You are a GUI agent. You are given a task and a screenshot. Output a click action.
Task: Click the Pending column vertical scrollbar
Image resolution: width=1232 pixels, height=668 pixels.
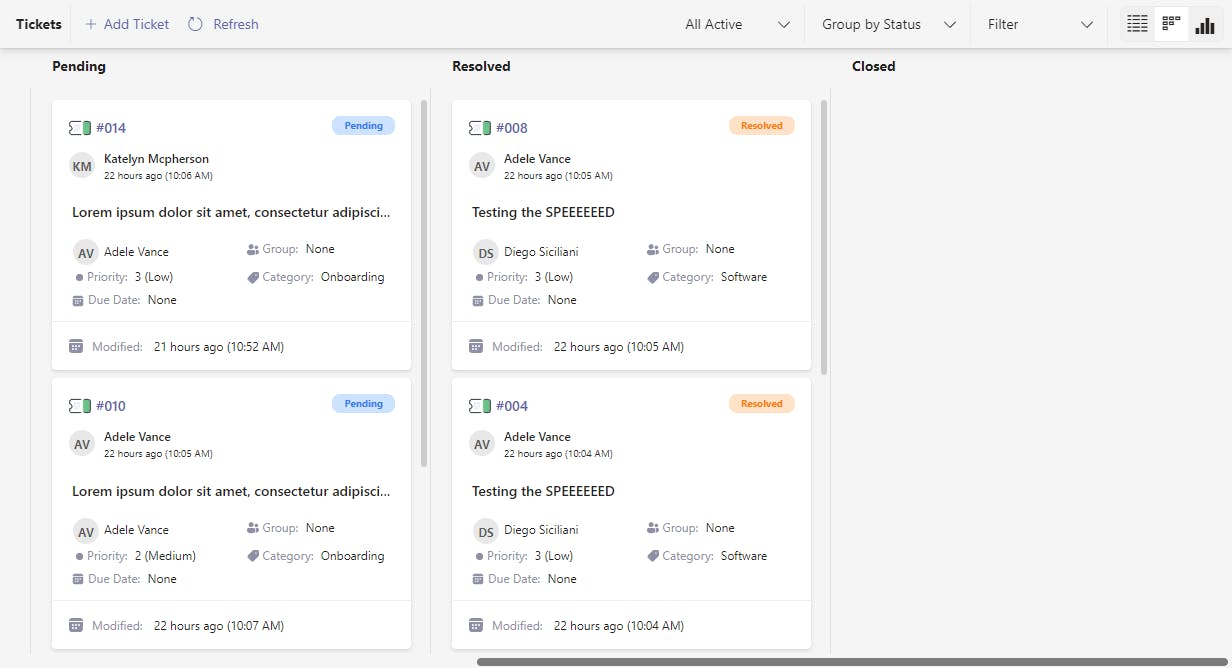tap(424, 280)
